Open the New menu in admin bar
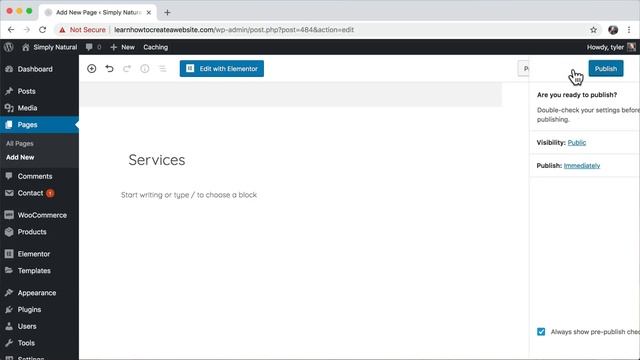 (x=122, y=47)
